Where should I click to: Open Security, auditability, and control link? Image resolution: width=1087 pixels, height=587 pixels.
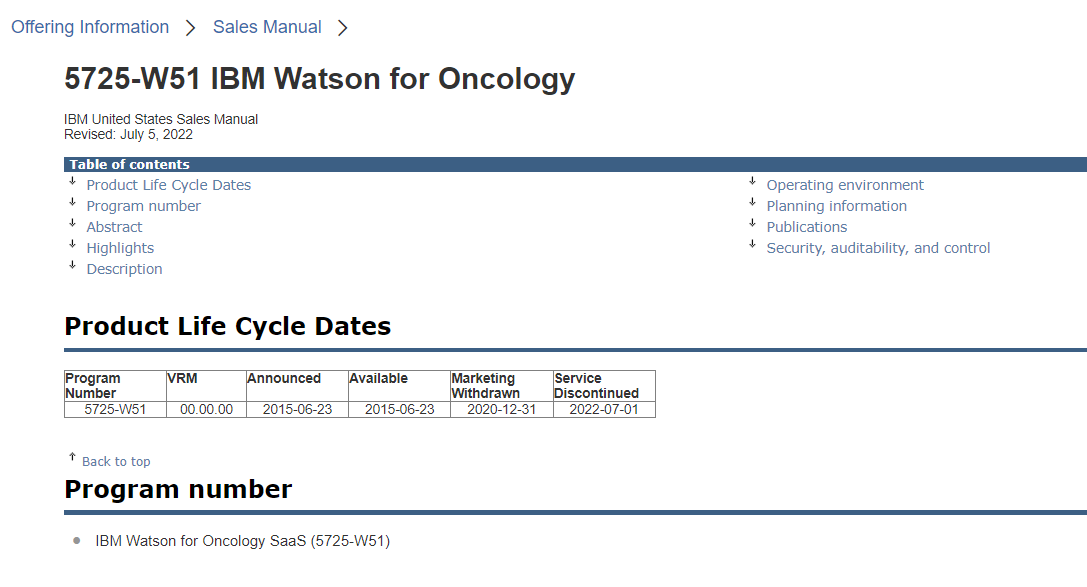coord(878,248)
